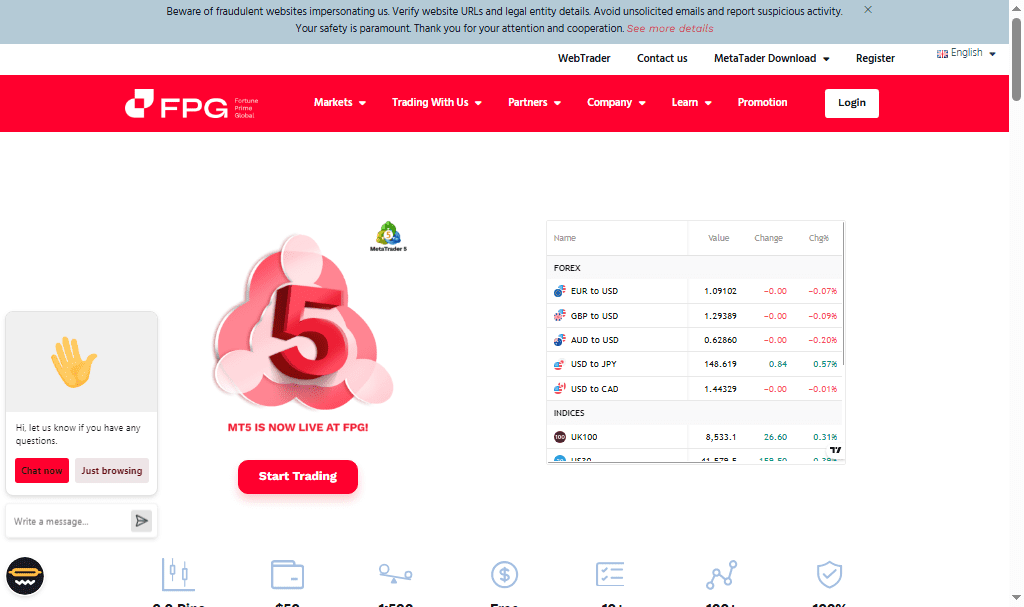
Task: Click the UK flag beside English
Action: click(942, 54)
